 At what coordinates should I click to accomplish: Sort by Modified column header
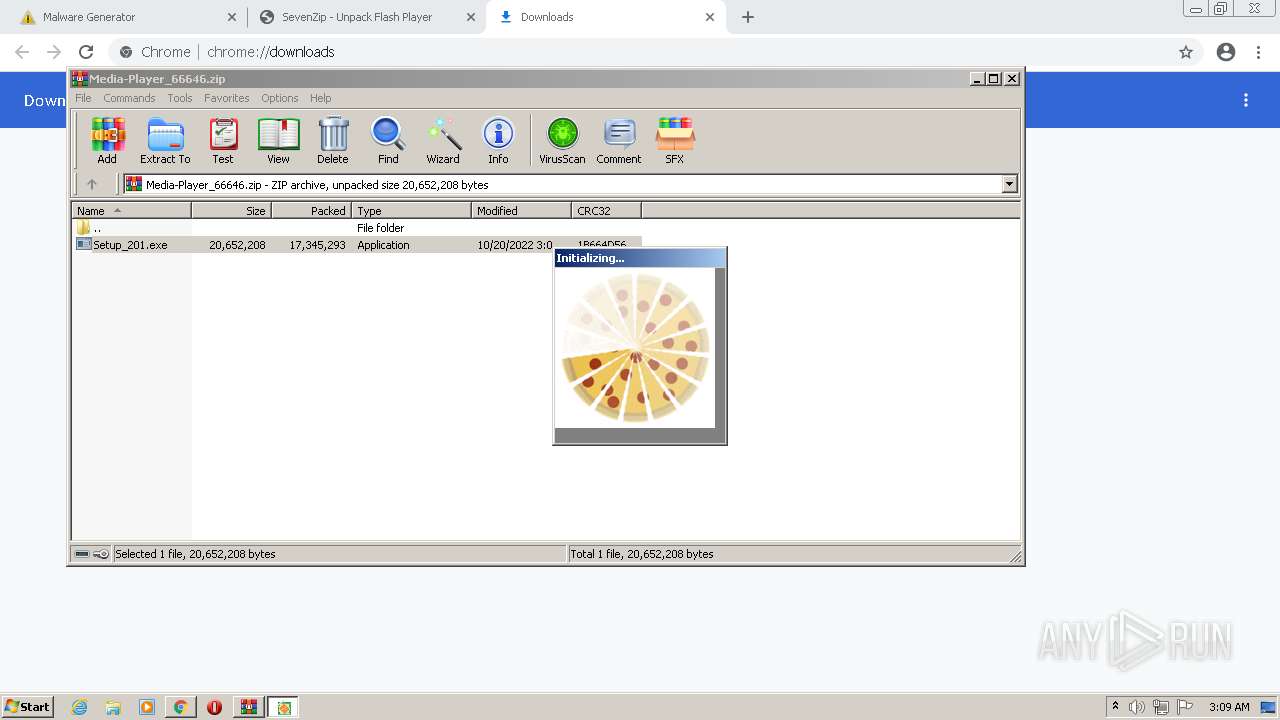pyautogui.click(x=521, y=210)
